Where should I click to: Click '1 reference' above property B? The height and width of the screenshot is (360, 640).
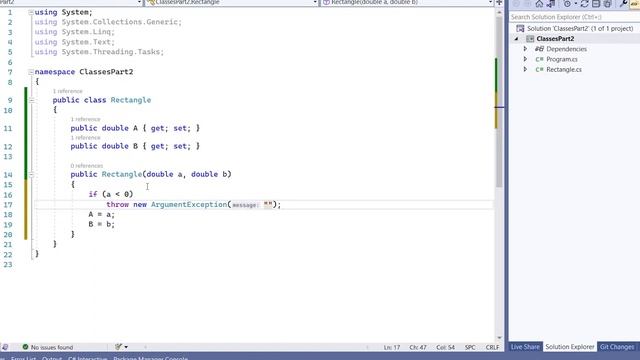(85, 138)
